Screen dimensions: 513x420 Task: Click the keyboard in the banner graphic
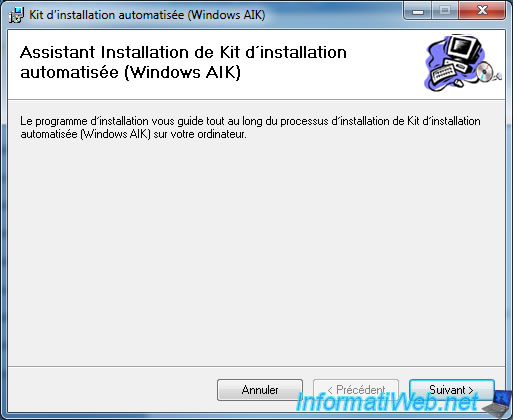(444, 74)
